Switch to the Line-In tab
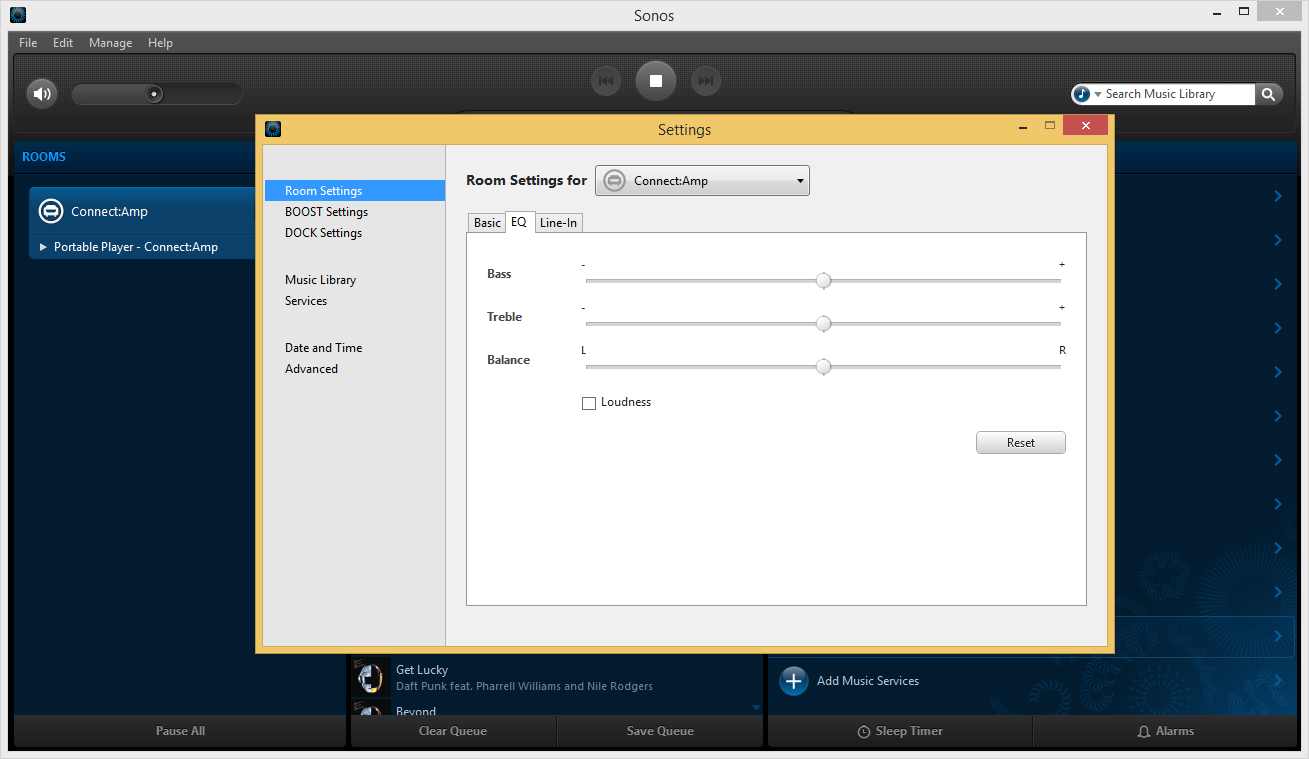The image size is (1309, 759). click(x=558, y=223)
